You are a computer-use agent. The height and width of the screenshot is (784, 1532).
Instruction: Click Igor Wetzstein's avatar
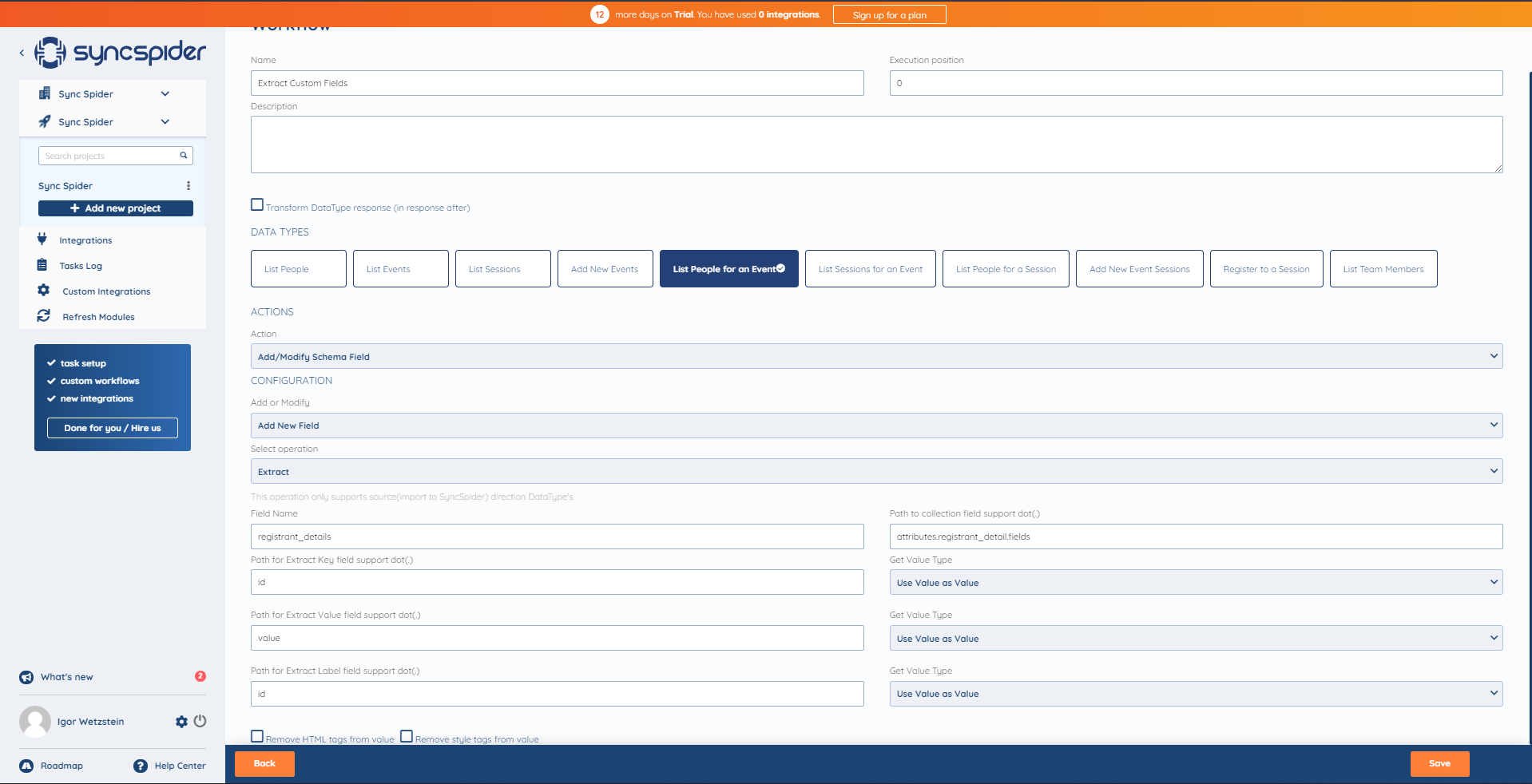(35, 722)
